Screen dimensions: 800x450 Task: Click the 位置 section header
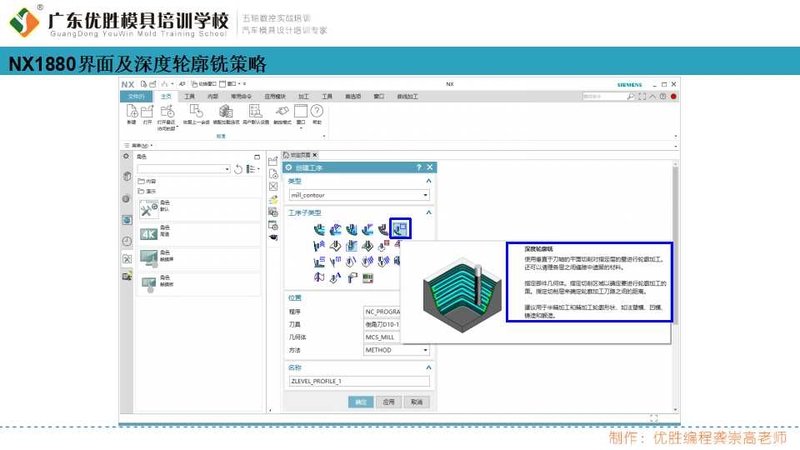295,297
